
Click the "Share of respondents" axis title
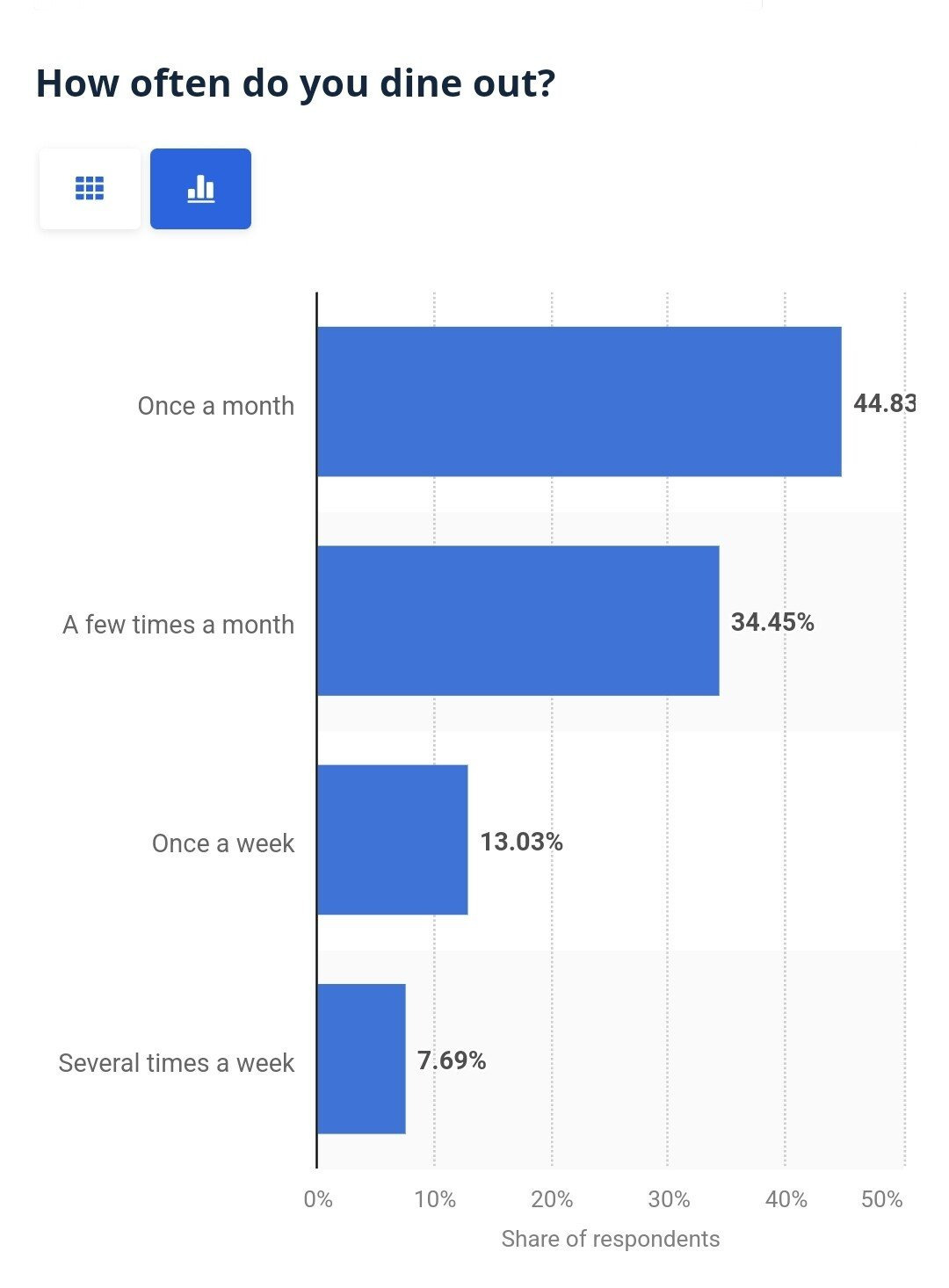[611, 1239]
